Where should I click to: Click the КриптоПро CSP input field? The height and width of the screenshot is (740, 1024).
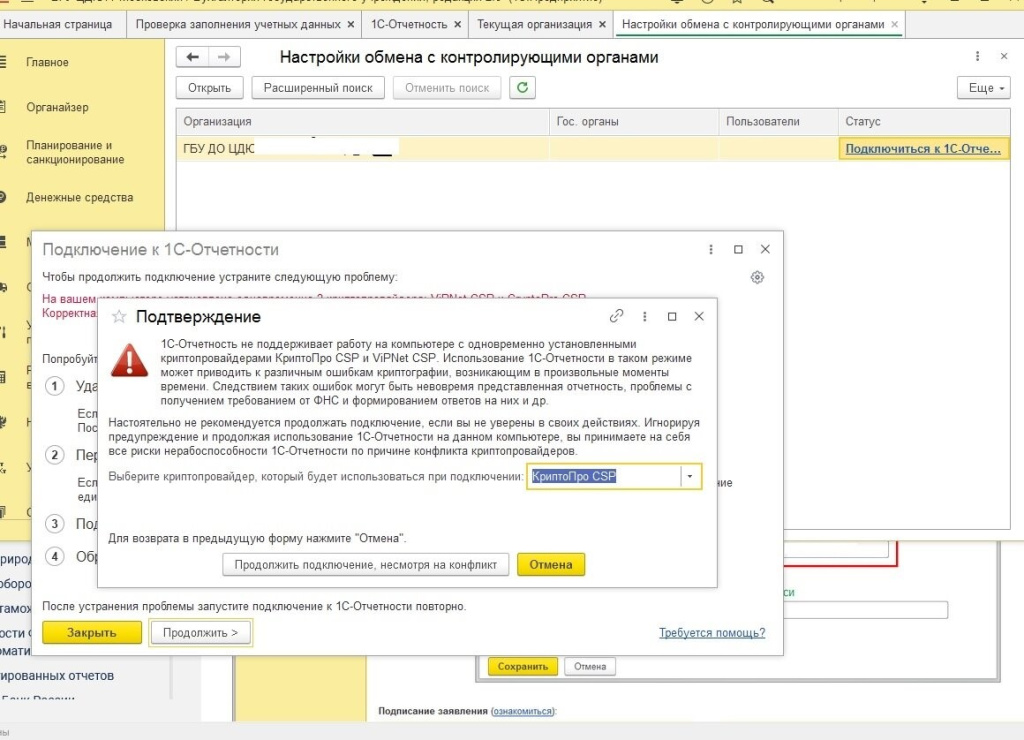pyautogui.click(x=604, y=477)
